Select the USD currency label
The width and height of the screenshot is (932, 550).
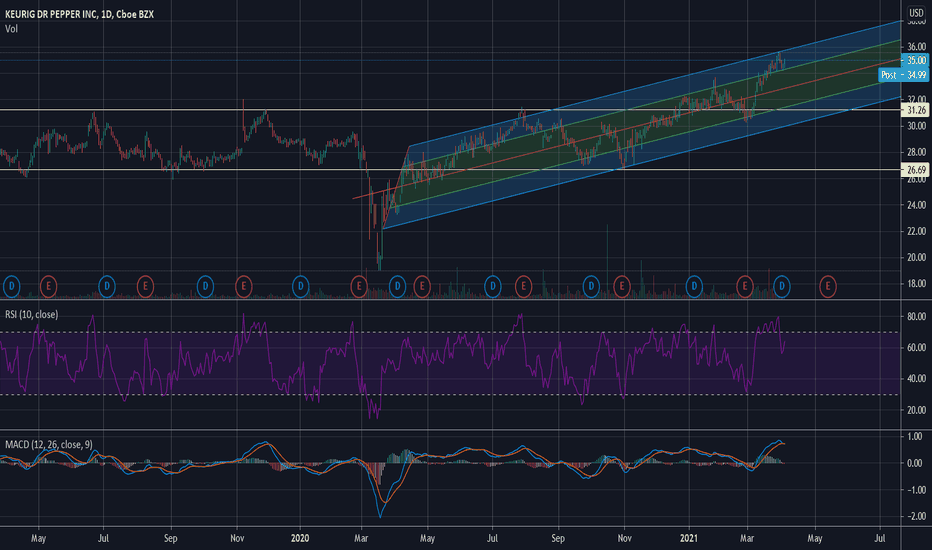(916, 12)
